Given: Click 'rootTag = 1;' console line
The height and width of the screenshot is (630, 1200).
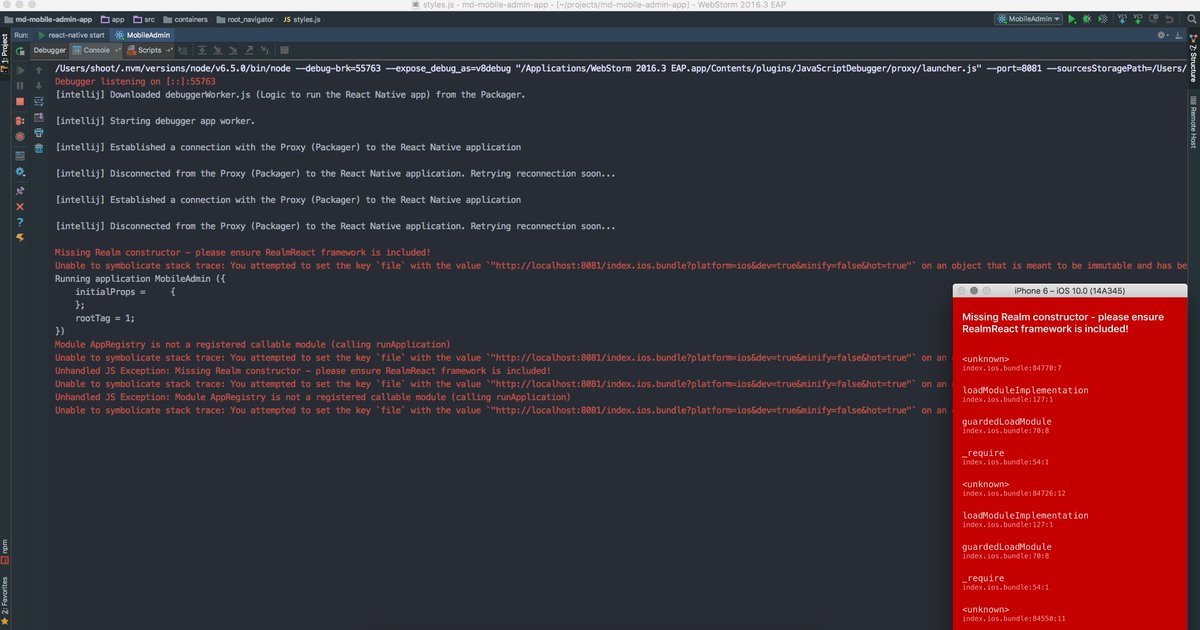Looking at the screenshot, I should pyautogui.click(x=105, y=318).
